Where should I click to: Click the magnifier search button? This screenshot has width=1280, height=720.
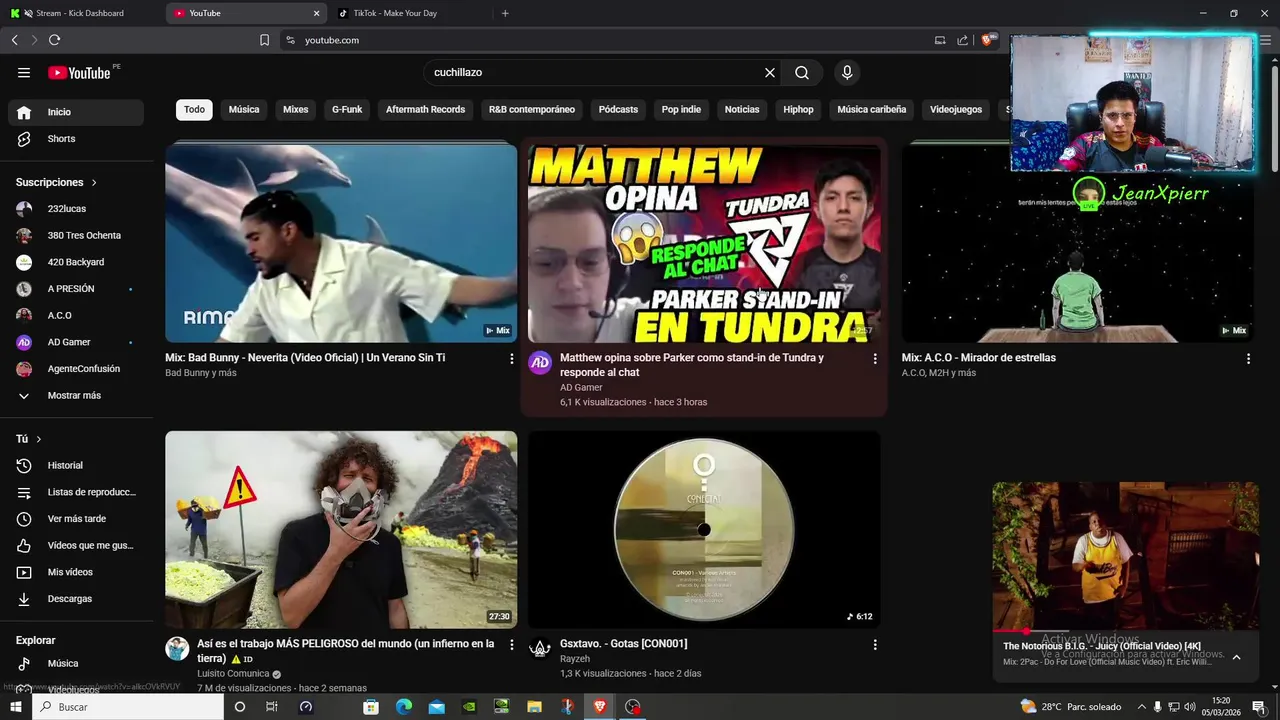point(802,72)
